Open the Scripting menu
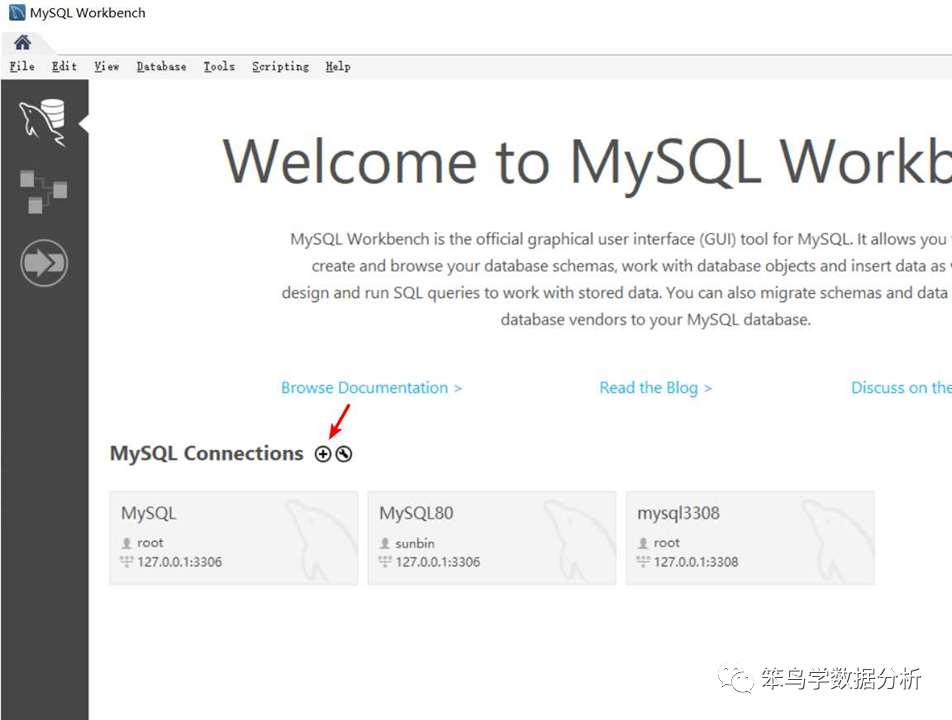 point(280,66)
